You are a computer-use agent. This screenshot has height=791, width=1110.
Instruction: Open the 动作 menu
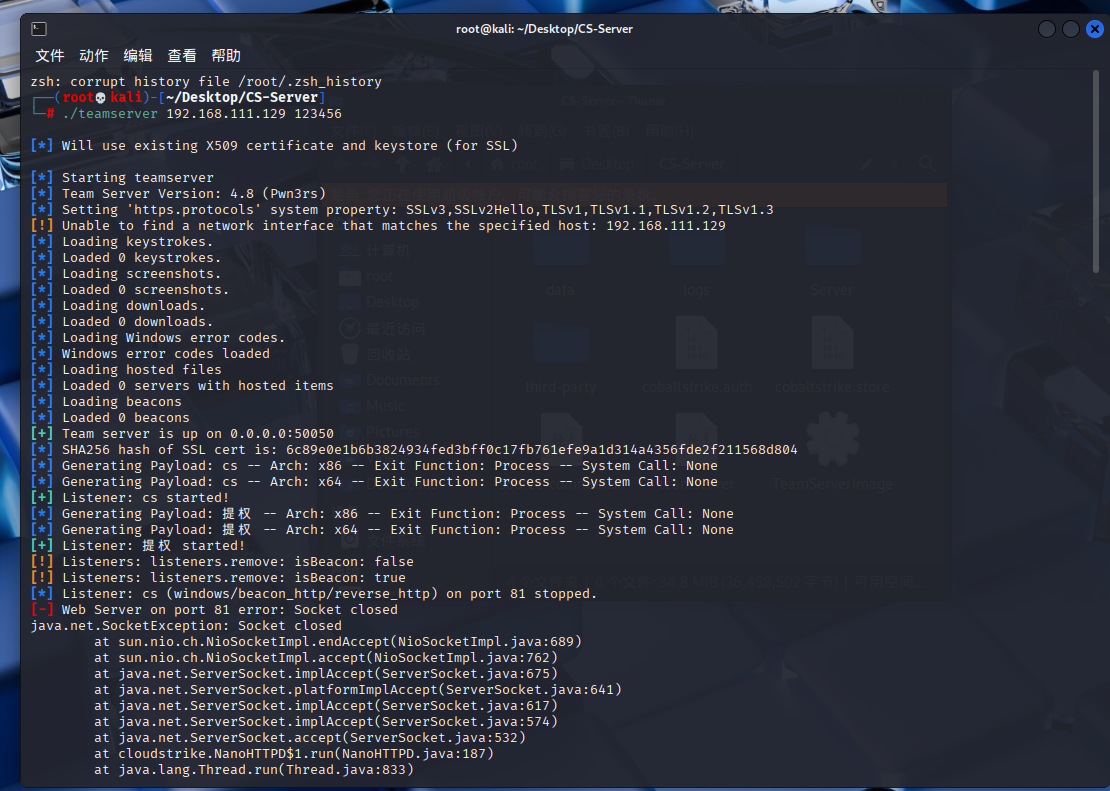[x=93, y=56]
